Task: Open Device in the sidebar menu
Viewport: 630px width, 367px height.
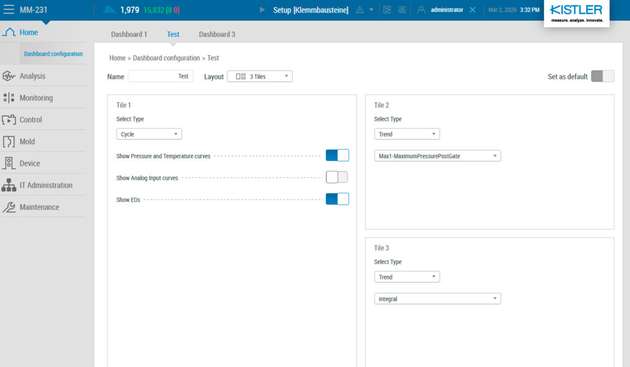Action: (30, 163)
